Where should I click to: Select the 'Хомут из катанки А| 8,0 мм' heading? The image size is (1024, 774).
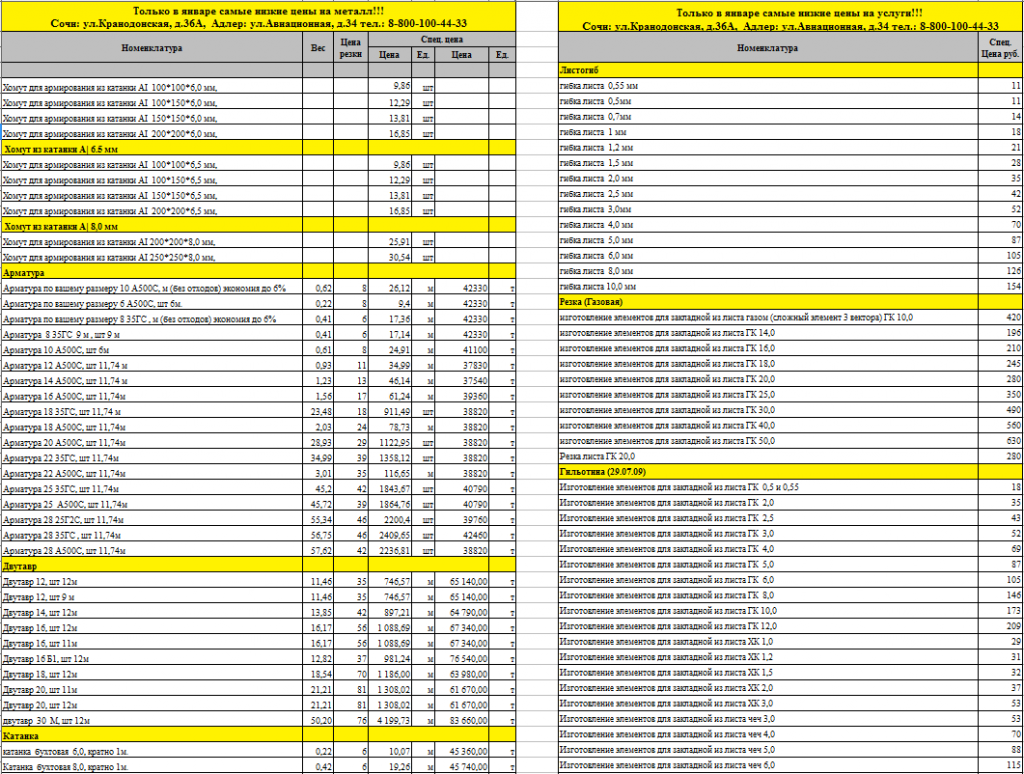[x=61, y=226]
